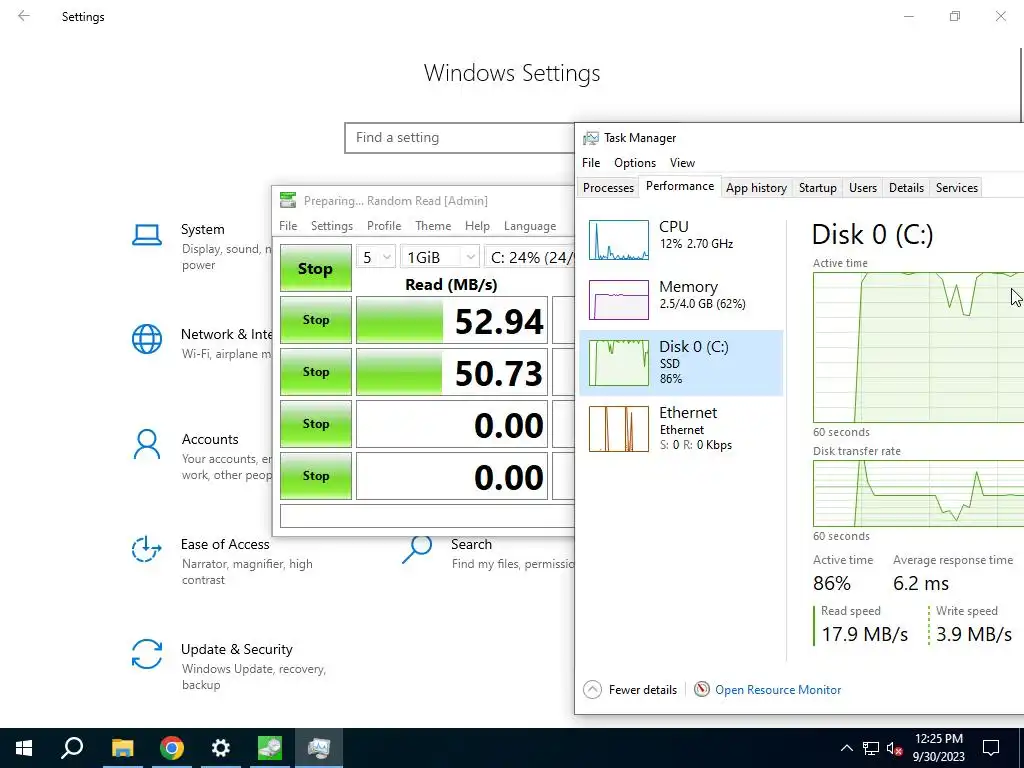Open Network & Internet globe icon

pyautogui.click(x=147, y=340)
